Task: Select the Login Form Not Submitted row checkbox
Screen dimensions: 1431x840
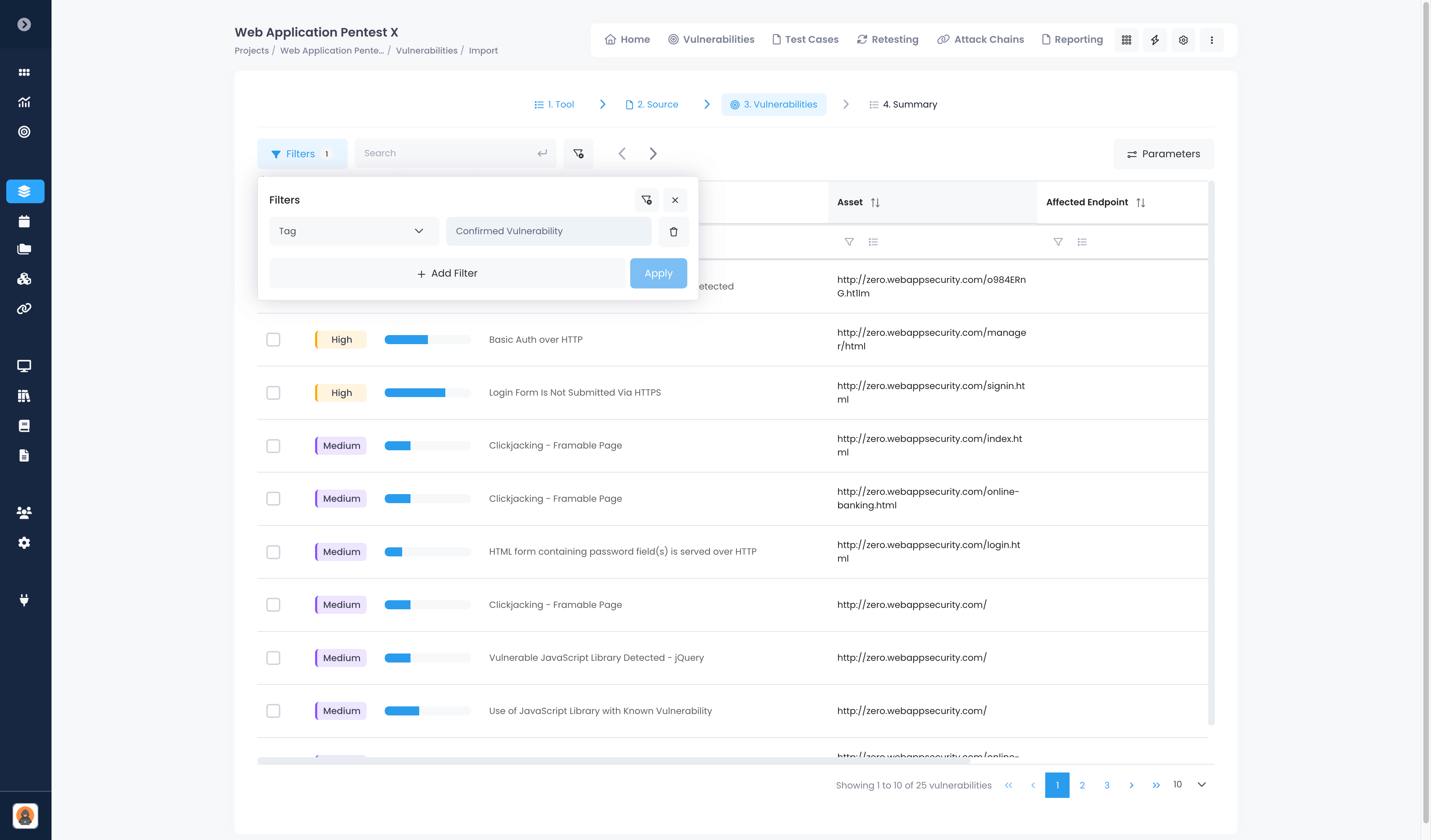Action: tap(273, 393)
